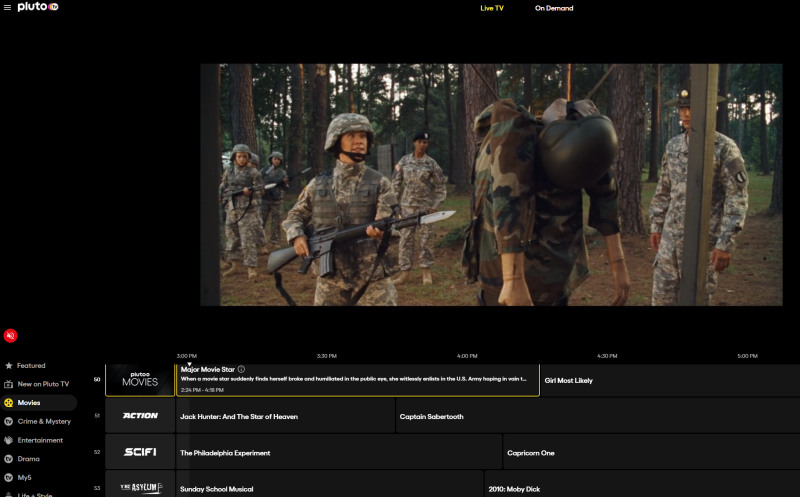Click the Movies film reel icon
Viewport: 800px width, 497px height.
pyautogui.click(x=9, y=403)
